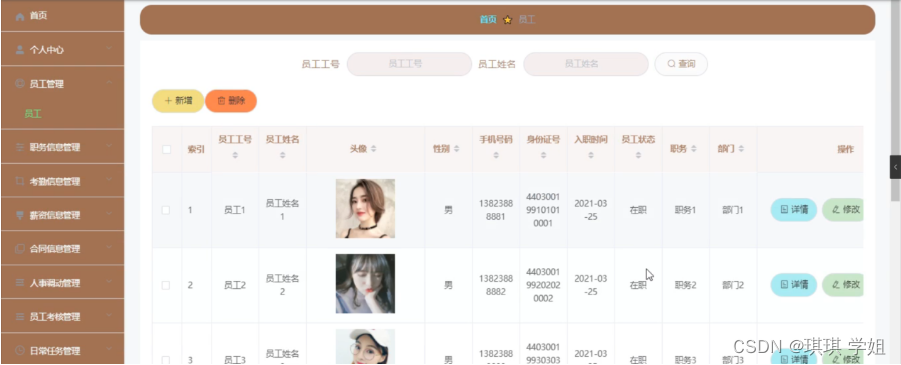The width and height of the screenshot is (901, 365).
Task: Open the 薪资信息管理 sidebar menu
Action: click(62, 215)
